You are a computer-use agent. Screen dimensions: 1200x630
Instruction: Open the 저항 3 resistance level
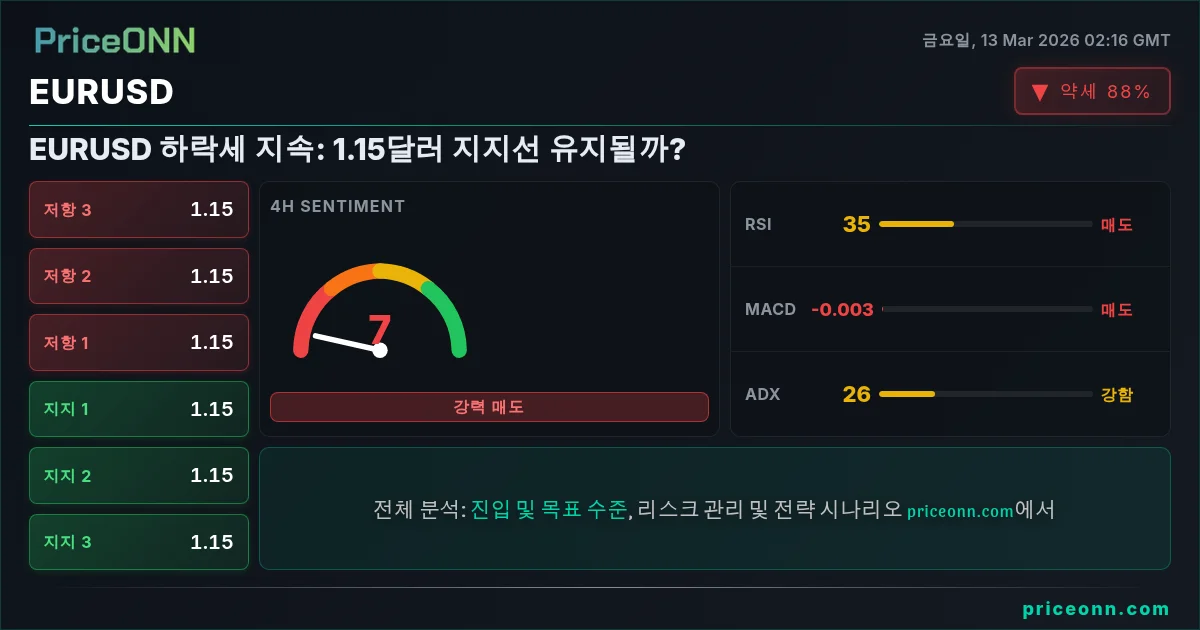pos(139,209)
